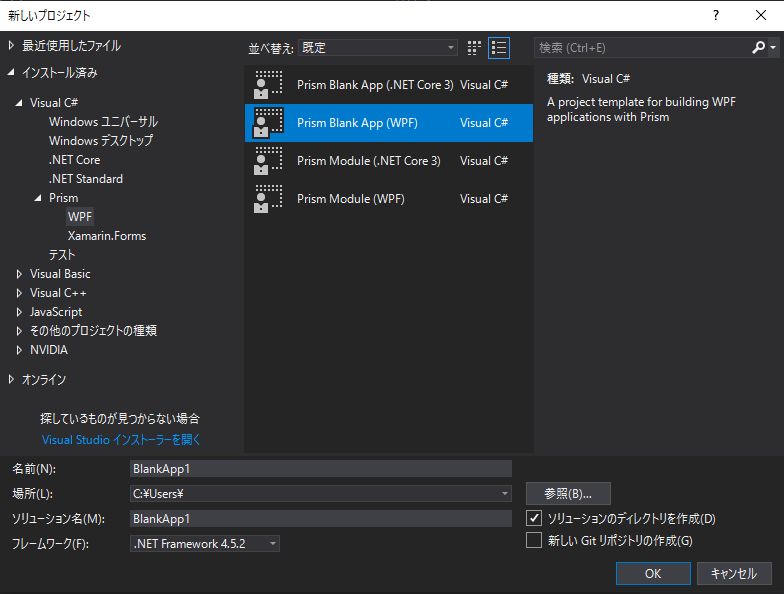Select .NET Standard category
Viewport: 784px width, 594px height.
tap(86, 178)
